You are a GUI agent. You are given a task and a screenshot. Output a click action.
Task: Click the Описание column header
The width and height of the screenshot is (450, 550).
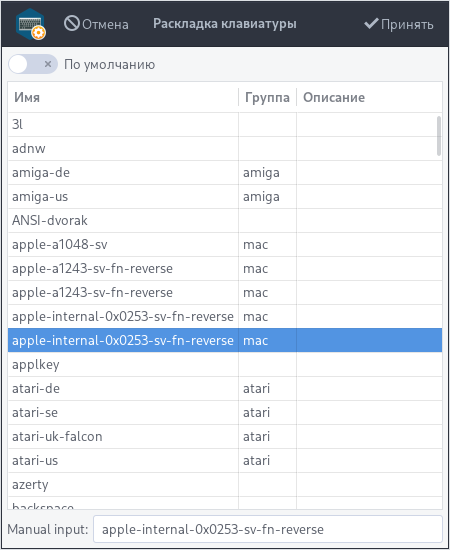tap(369, 97)
